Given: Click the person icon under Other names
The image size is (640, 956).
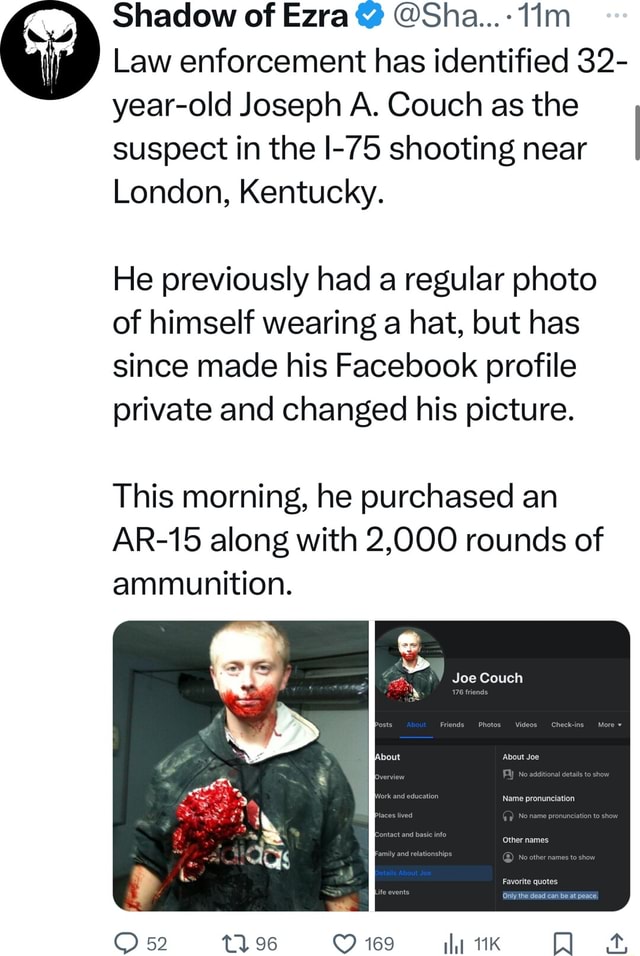Looking at the screenshot, I should click(x=507, y=857).
